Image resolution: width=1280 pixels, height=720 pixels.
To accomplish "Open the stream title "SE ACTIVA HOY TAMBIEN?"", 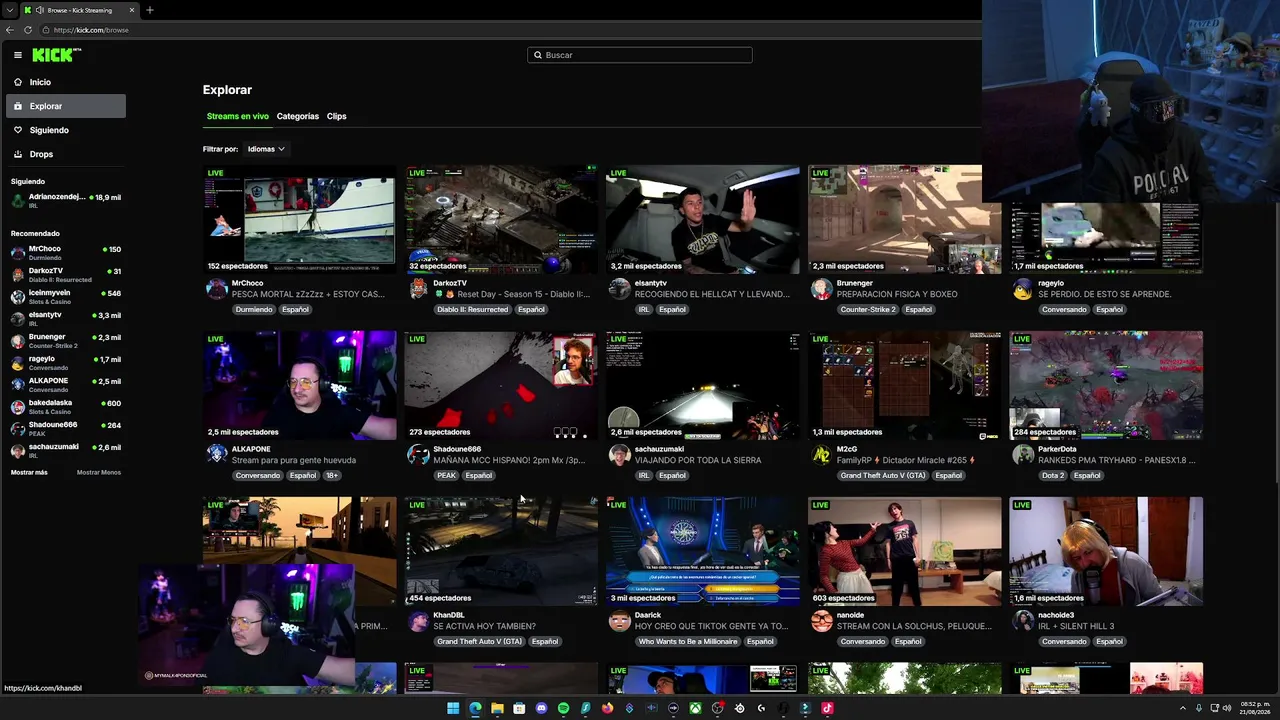I will point(484,626).
